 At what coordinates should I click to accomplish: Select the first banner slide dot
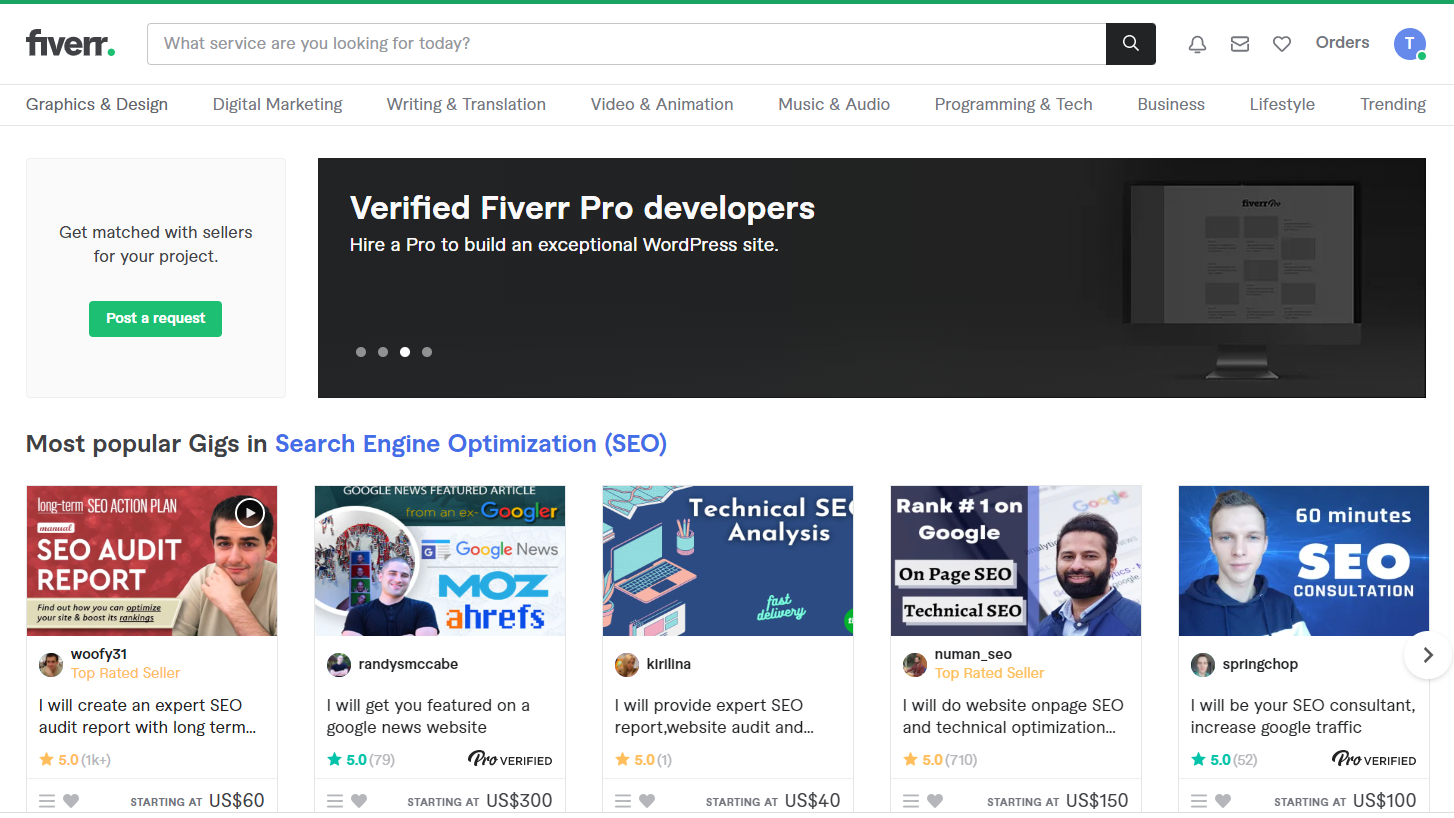(361, 352)
